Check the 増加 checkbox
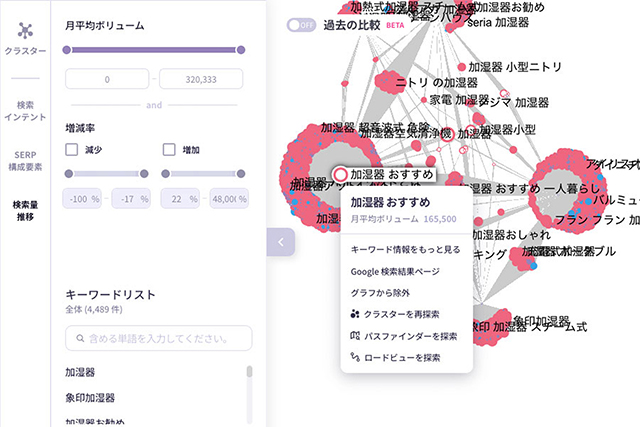 pyautogui.click(x=168, y=149)
